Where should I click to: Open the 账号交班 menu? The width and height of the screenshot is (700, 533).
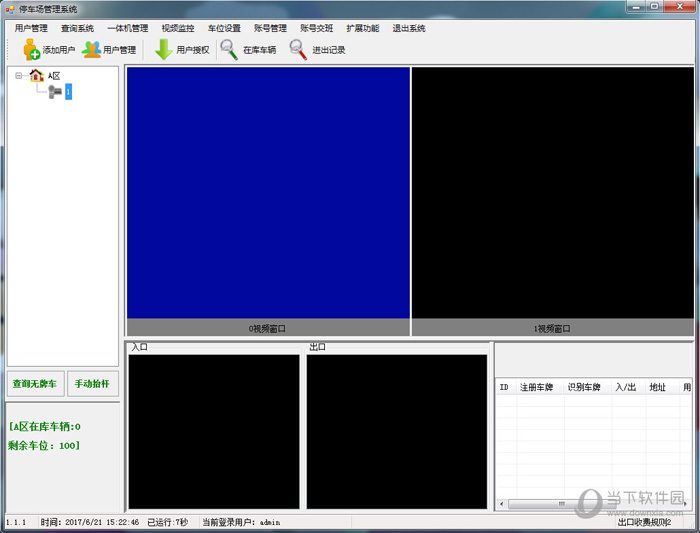[x=317, y=28]
